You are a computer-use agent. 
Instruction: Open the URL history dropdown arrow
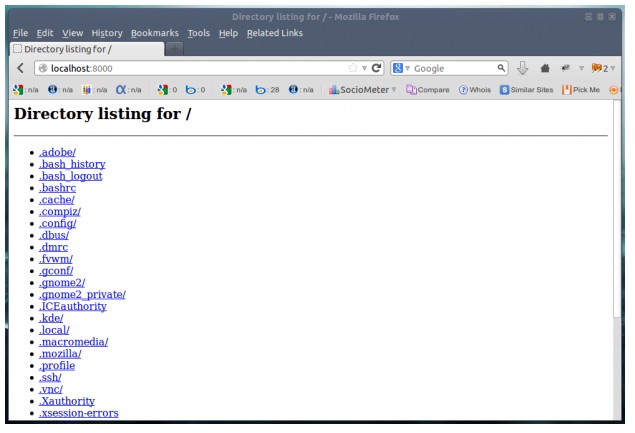(364, 68)
